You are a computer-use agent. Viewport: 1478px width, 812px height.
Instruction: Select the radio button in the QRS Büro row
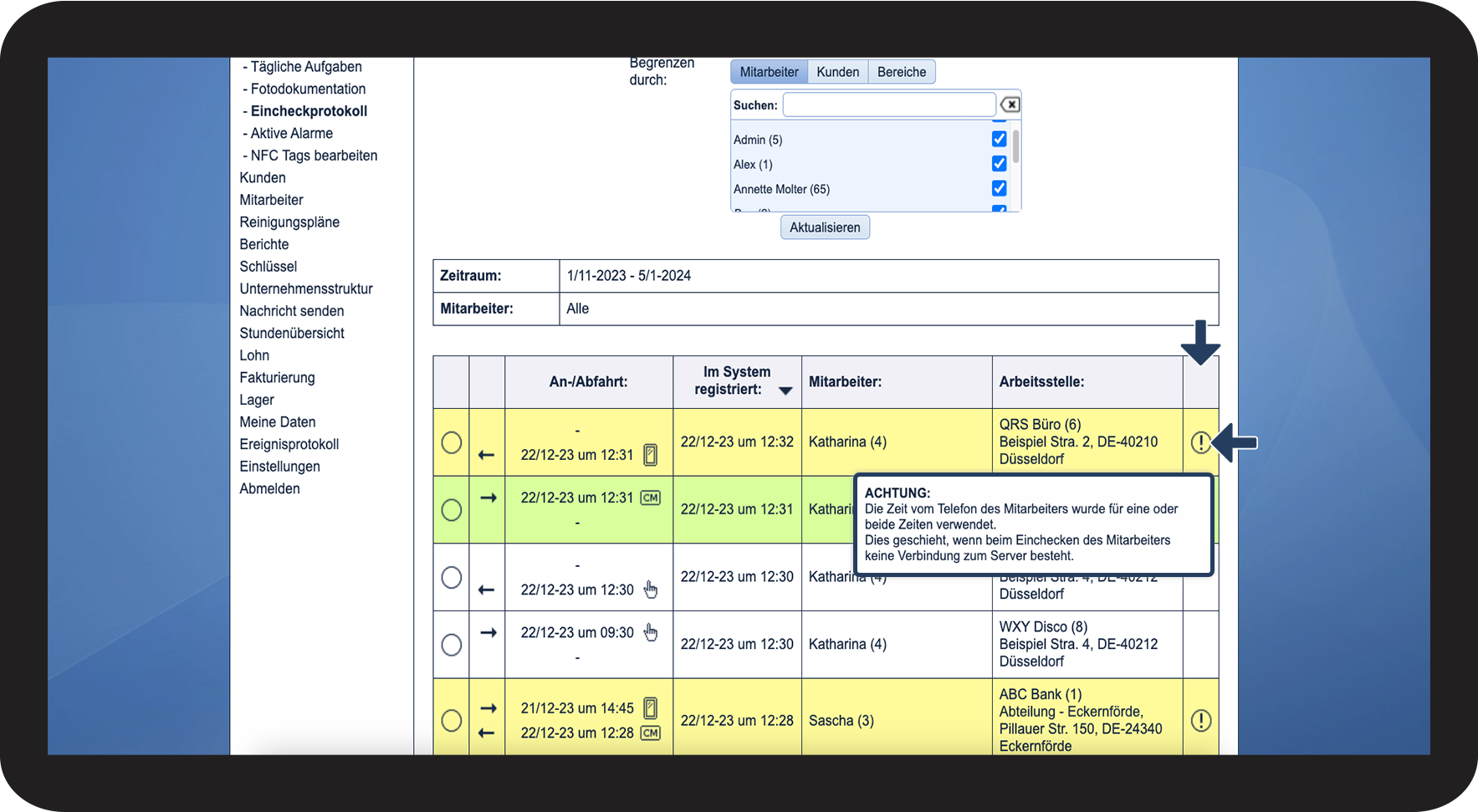click(x=451, y=442)
